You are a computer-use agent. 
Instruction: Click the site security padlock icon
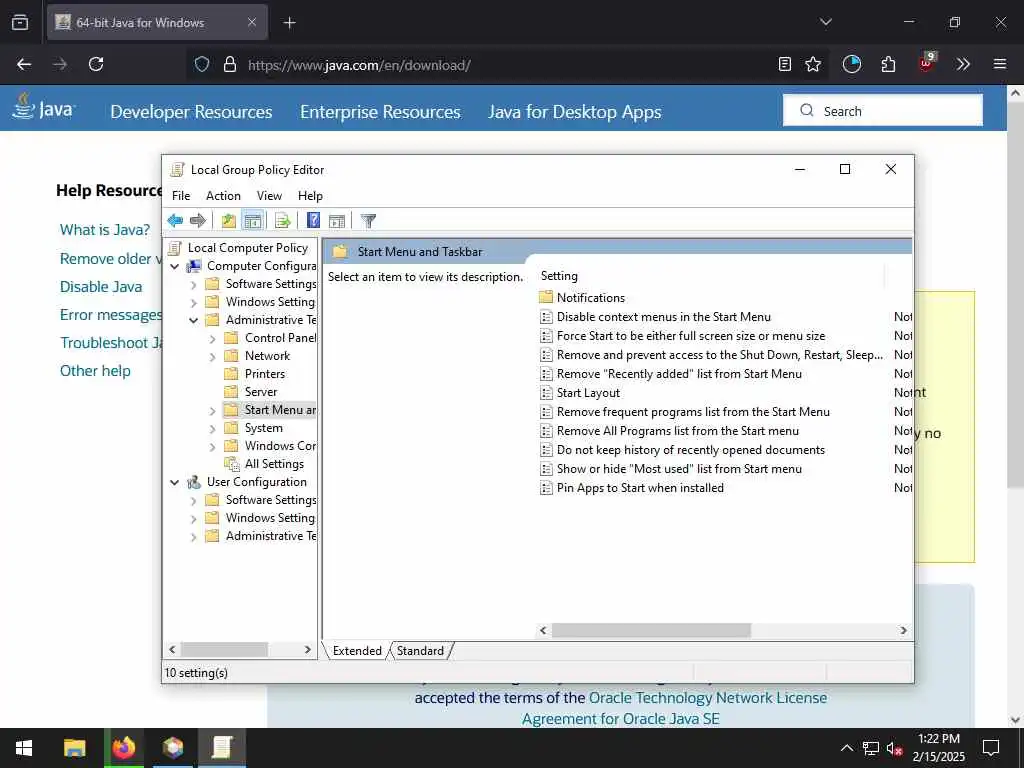[x=229, y=64]
